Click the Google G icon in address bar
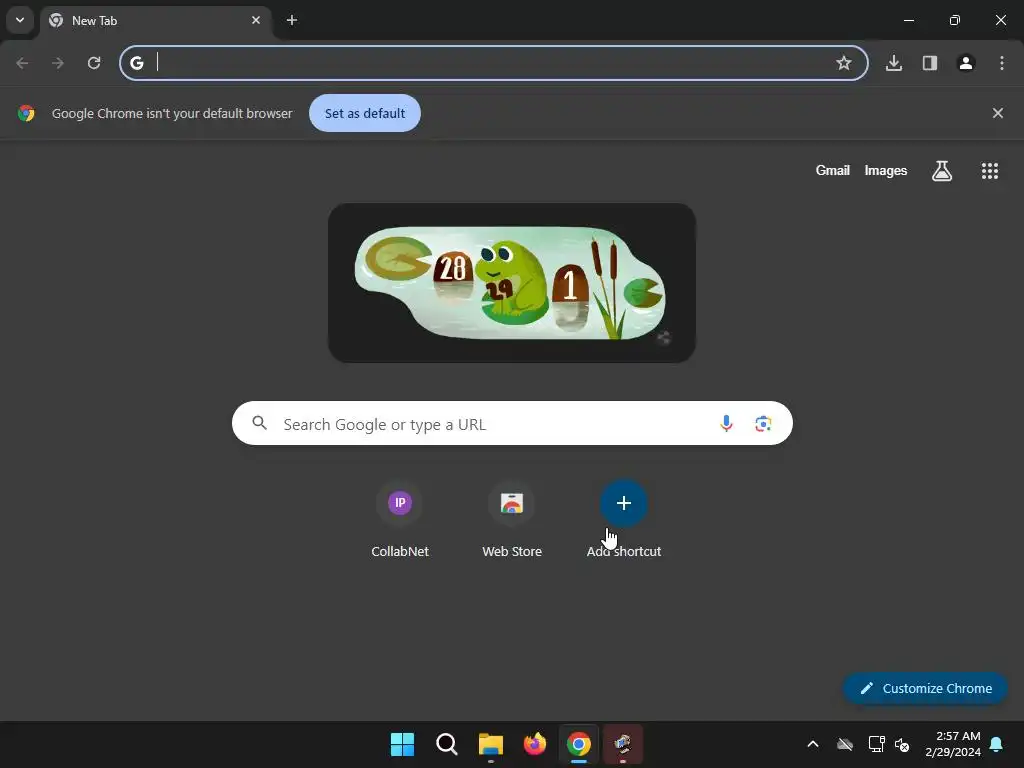 click(x=136, y=63)
